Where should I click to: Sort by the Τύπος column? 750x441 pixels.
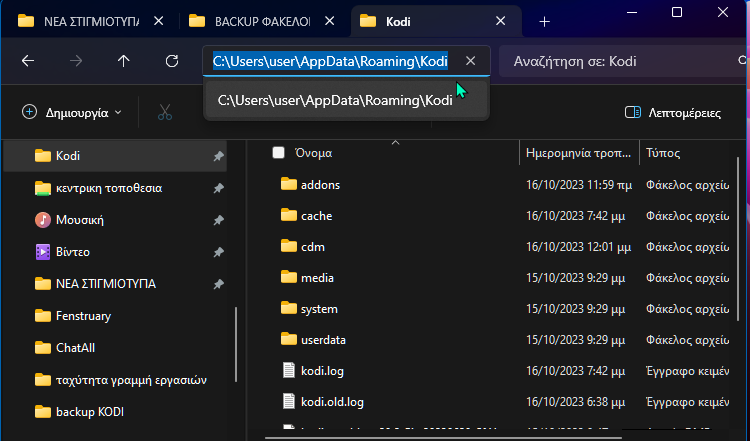663,153
